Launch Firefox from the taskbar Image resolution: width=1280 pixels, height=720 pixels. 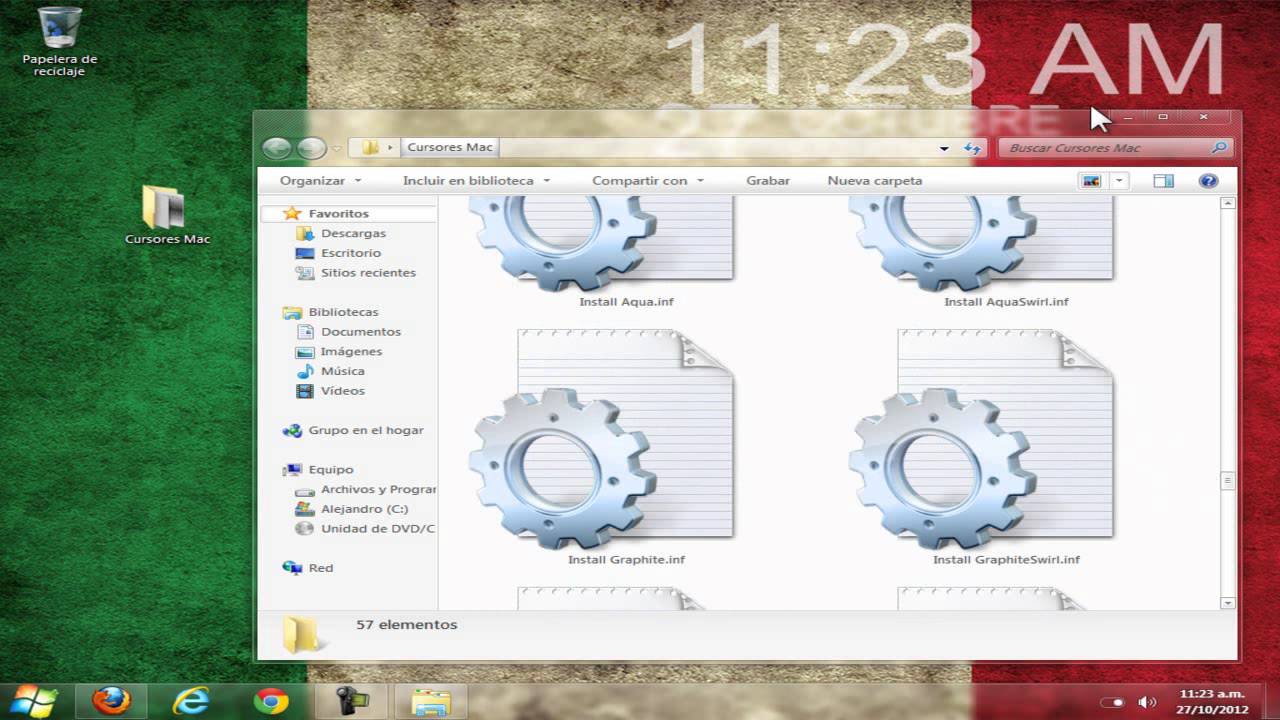[111, 701]
